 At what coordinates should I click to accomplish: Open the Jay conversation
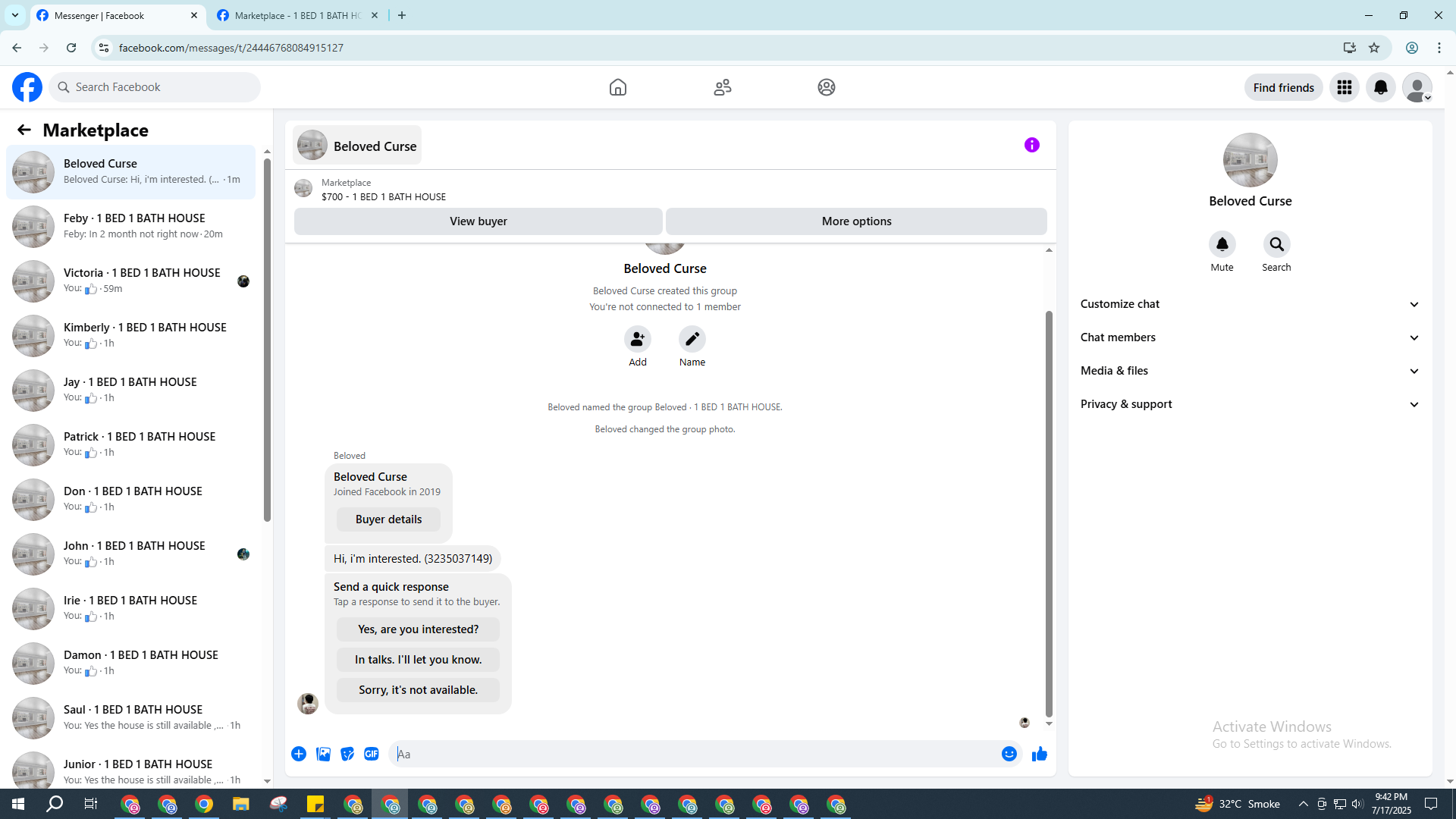tap(130, 390)
